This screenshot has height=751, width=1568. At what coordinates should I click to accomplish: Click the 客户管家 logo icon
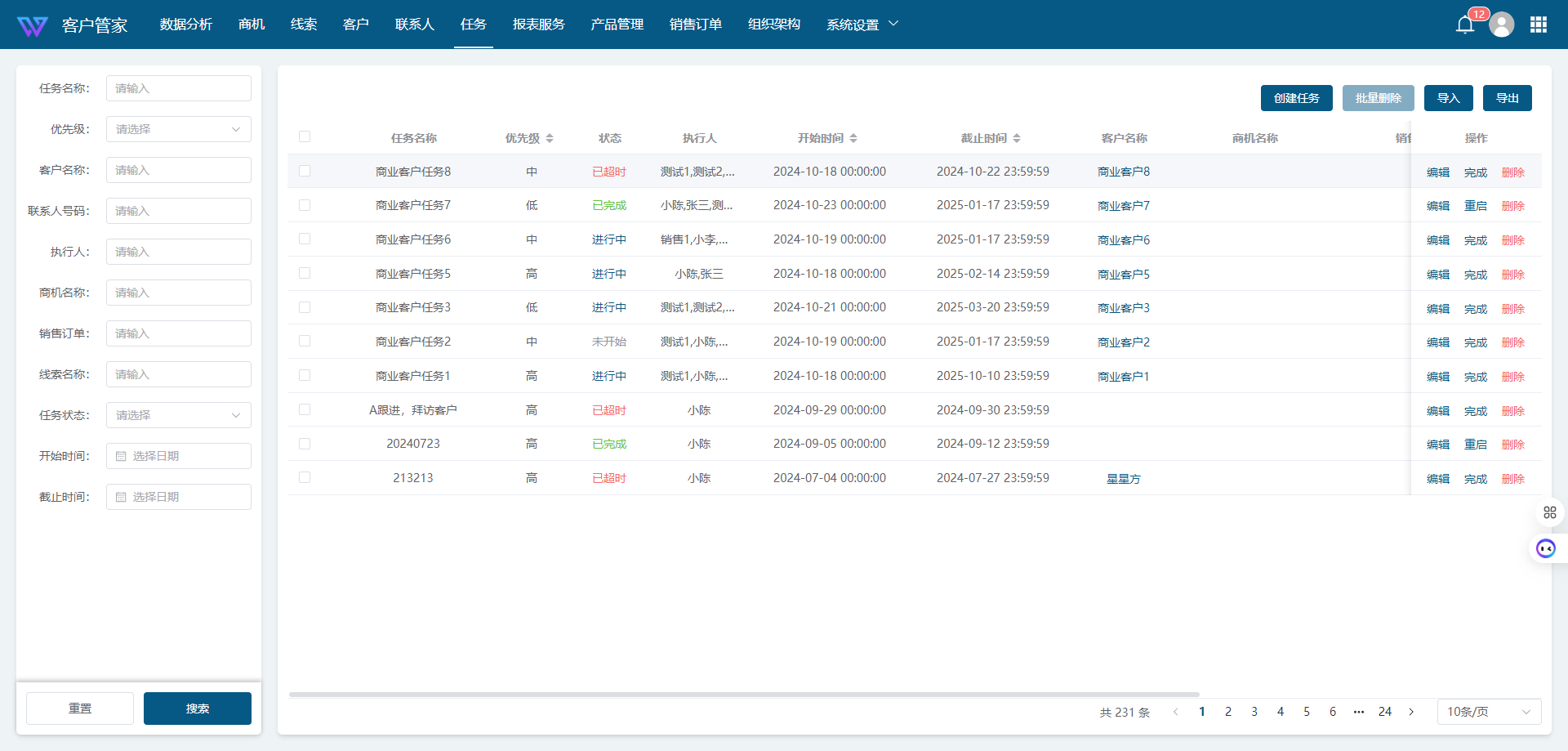click(33, 25)
